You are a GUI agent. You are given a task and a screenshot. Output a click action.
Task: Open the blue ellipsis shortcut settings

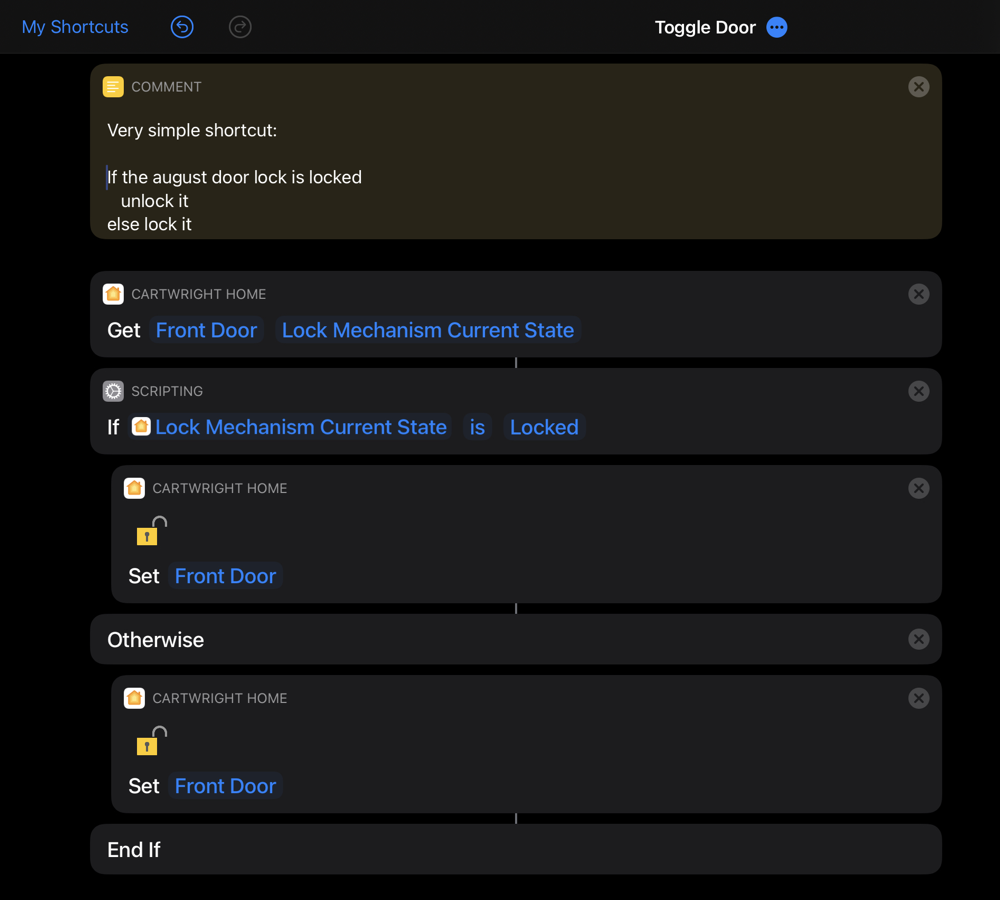pyautogui.click(x=777, y=27)
